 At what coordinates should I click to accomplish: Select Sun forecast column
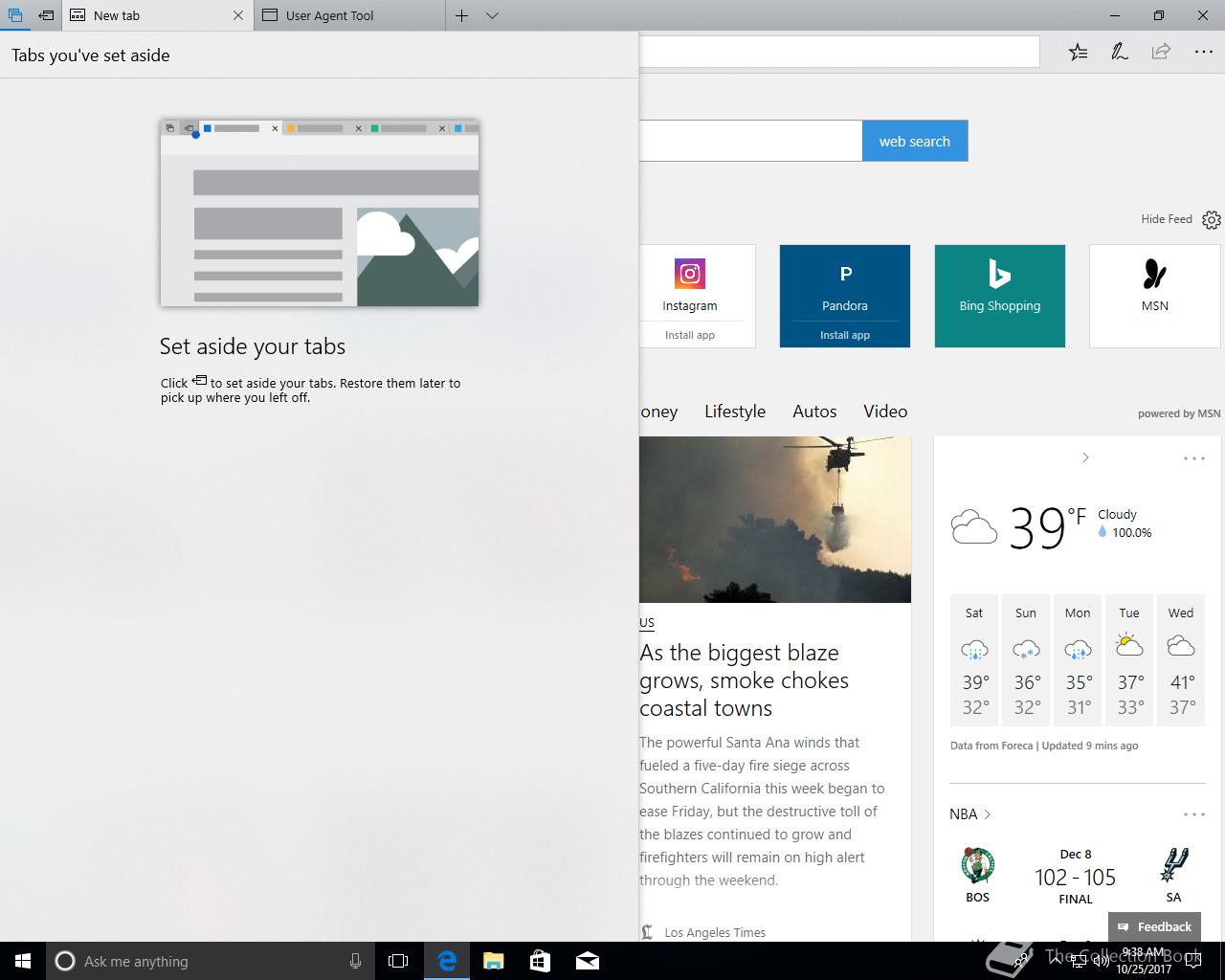click(1026, 660)
